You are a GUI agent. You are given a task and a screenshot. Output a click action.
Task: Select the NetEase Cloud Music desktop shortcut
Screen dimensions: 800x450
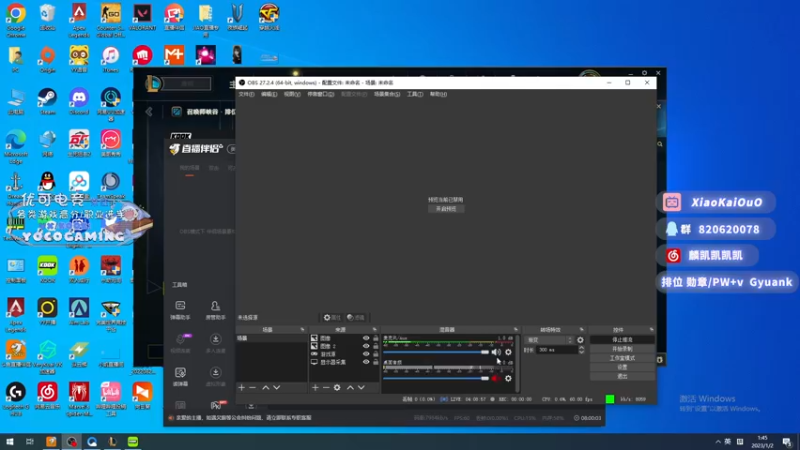(x=47, y=396)
